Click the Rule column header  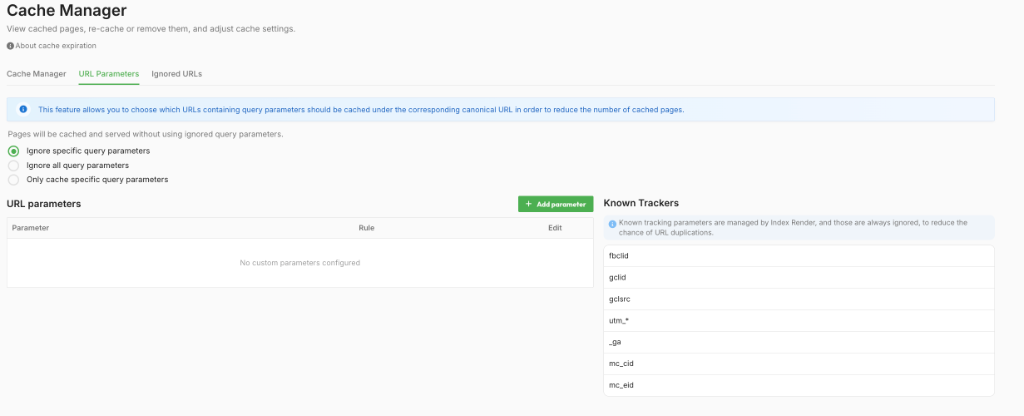click(366, 228)
